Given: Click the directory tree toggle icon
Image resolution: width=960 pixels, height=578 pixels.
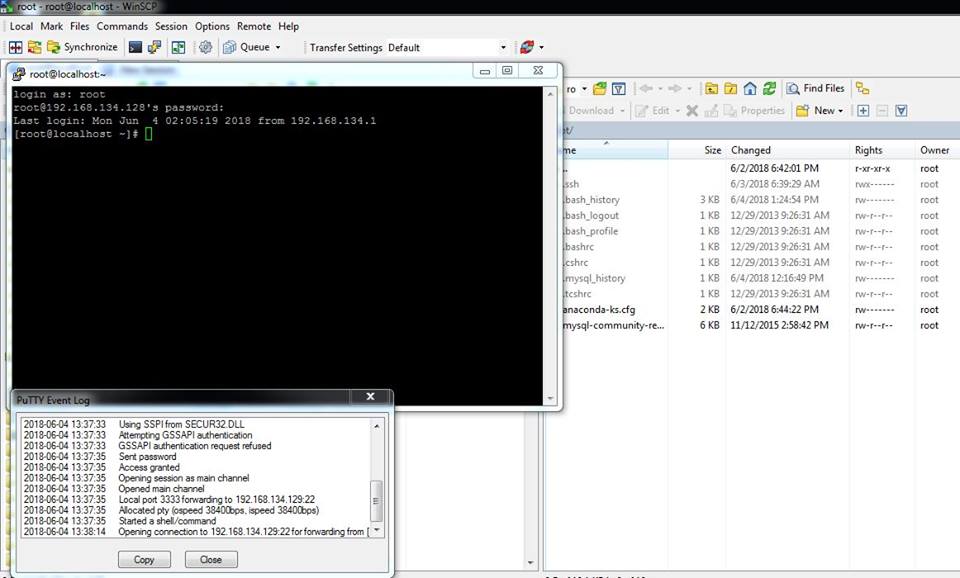Looking at the screenshot, I should 863,89.
